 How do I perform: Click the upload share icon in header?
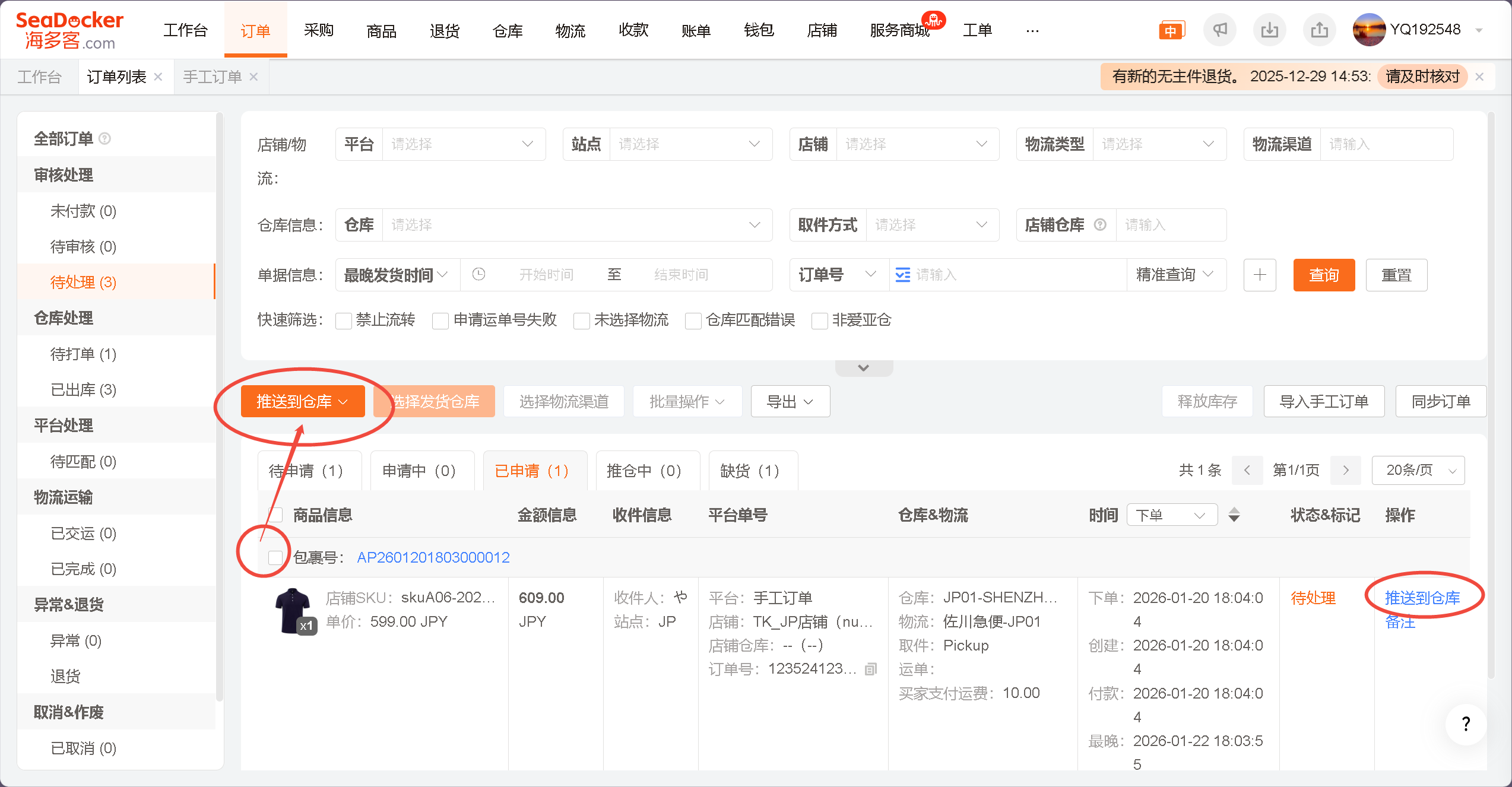pyautogui.click(x=1319, y=30)
